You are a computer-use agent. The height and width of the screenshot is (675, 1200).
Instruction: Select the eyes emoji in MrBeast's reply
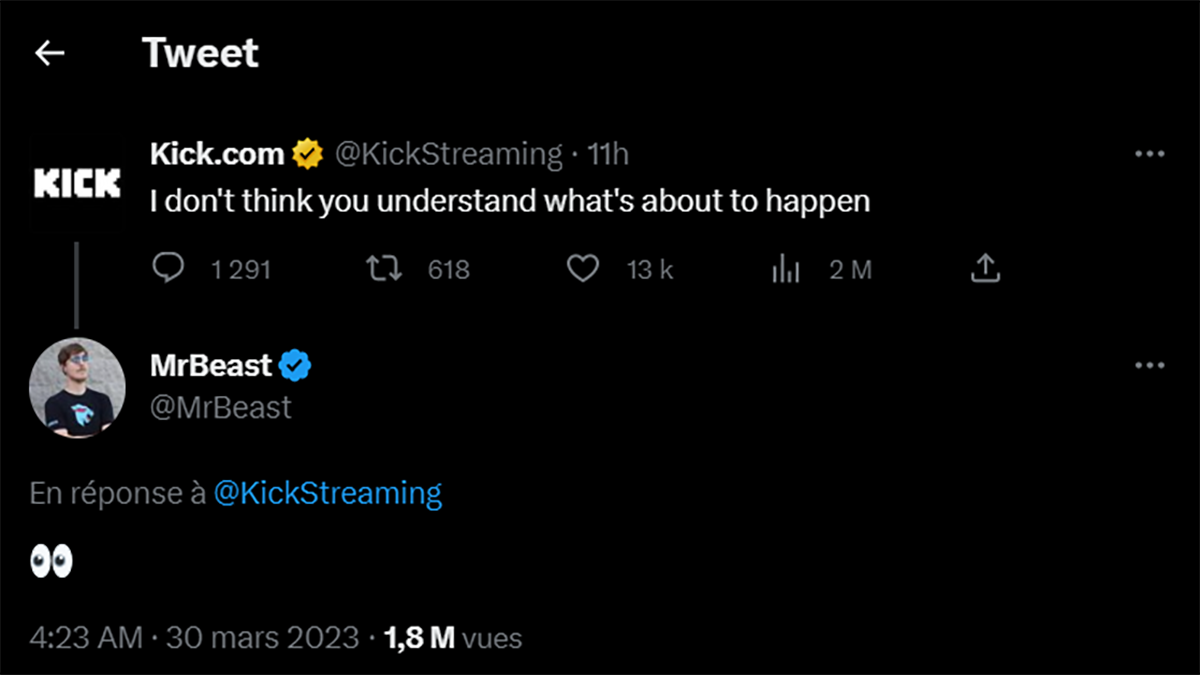click(x=50, y=561)
